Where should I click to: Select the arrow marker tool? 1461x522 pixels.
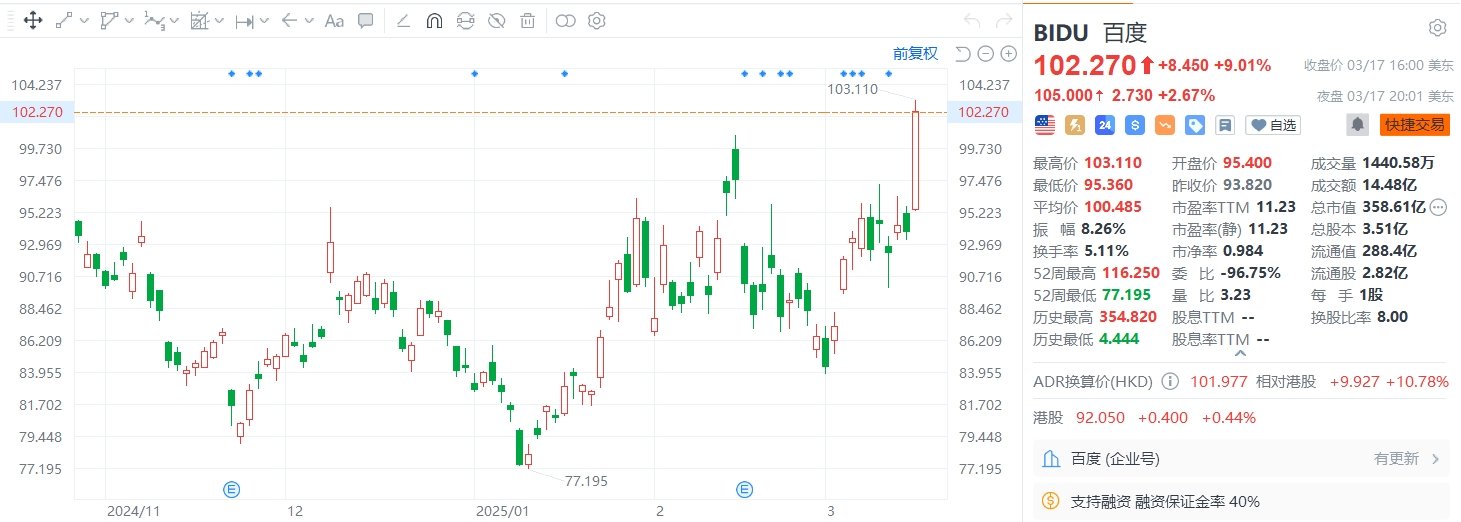coord(289,20)
